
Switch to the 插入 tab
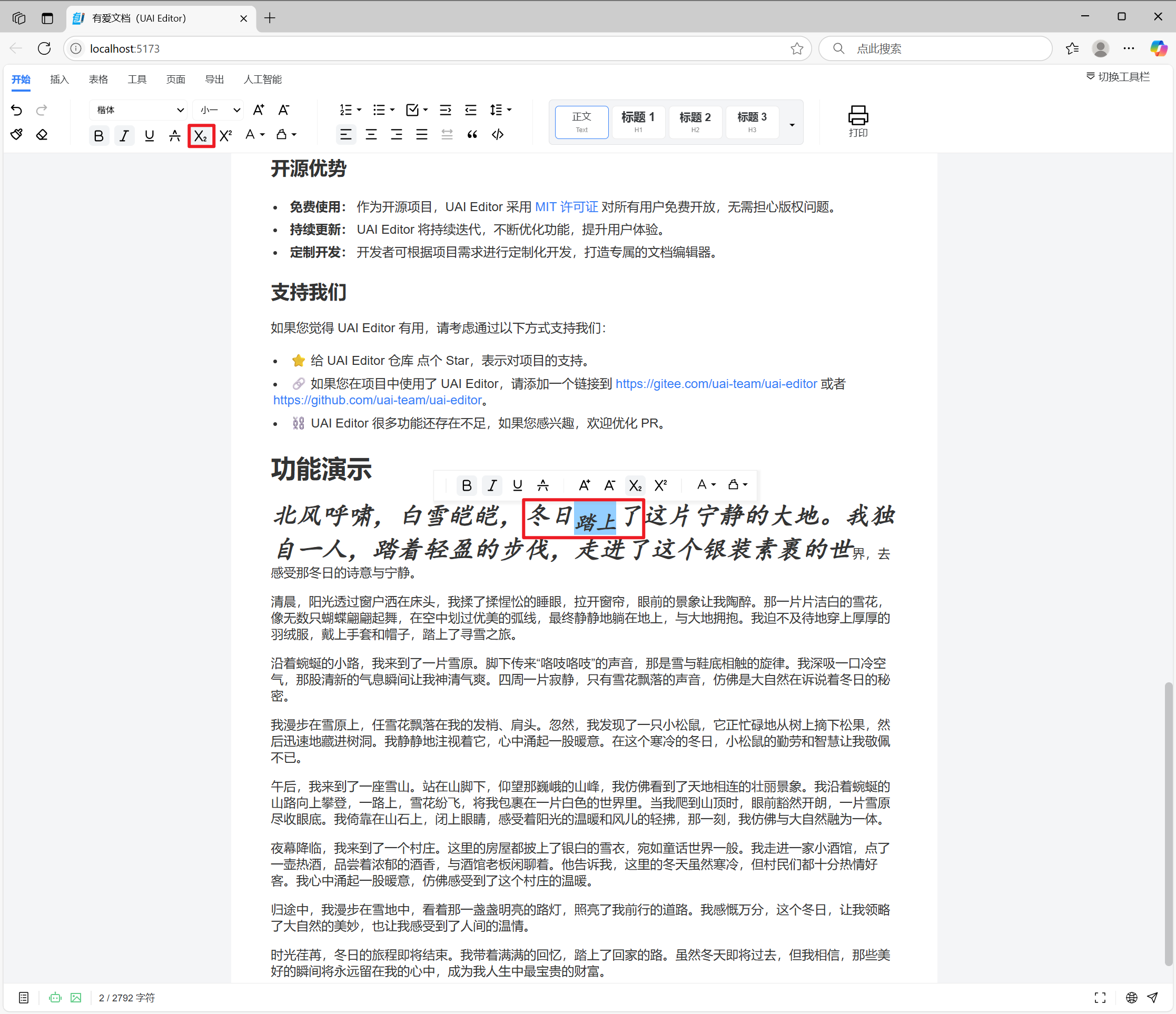pos(60,79)
